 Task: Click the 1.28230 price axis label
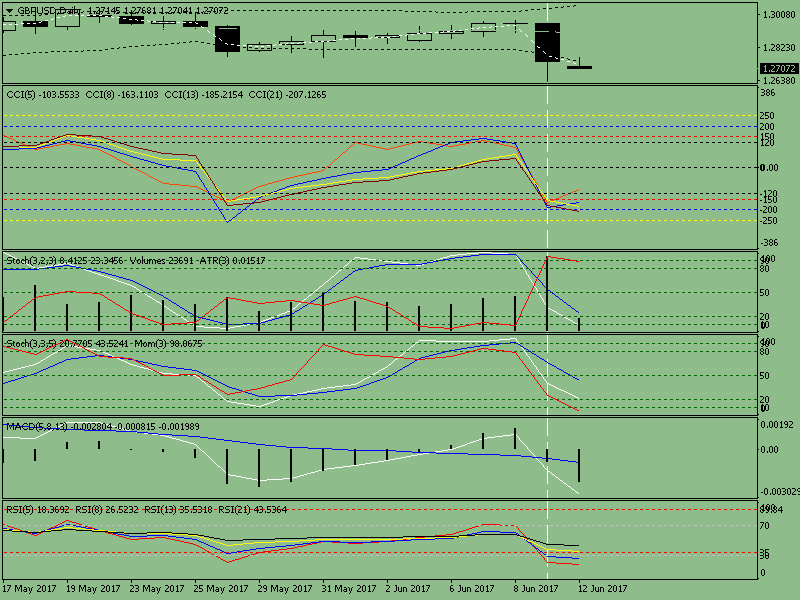point(779,47)
